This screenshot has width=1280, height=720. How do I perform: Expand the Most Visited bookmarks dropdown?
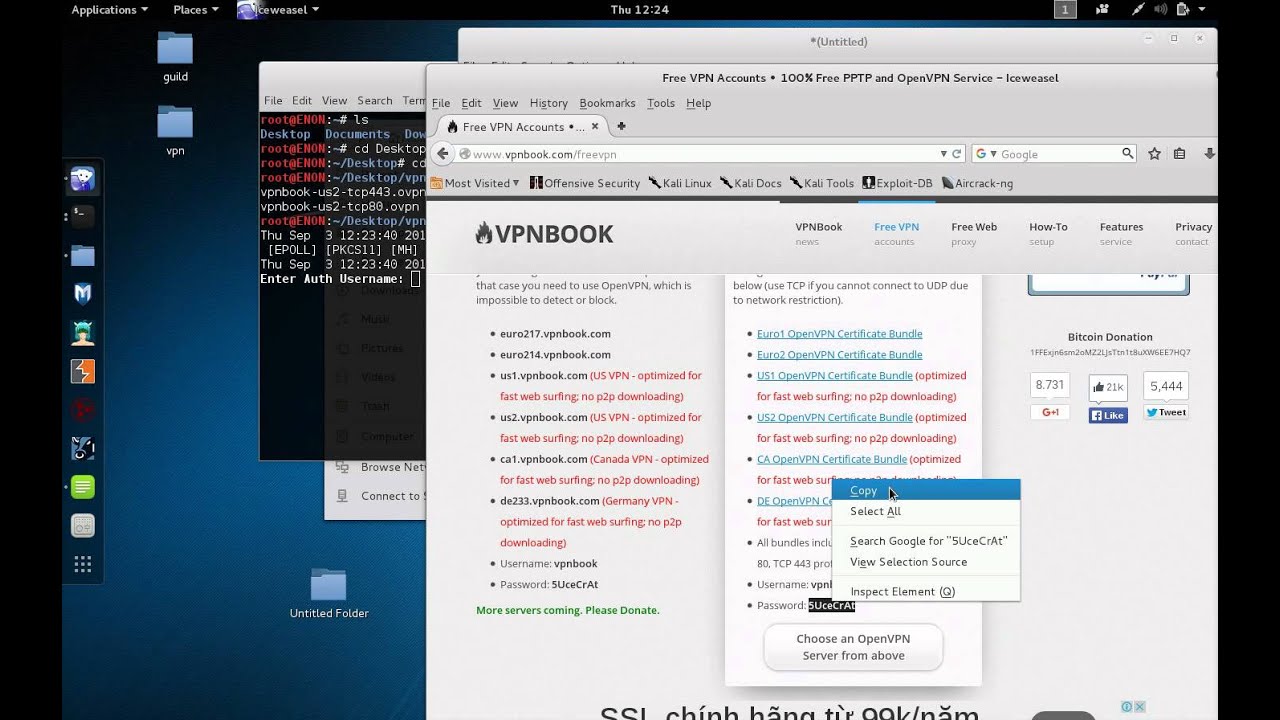tap(476, 183)
